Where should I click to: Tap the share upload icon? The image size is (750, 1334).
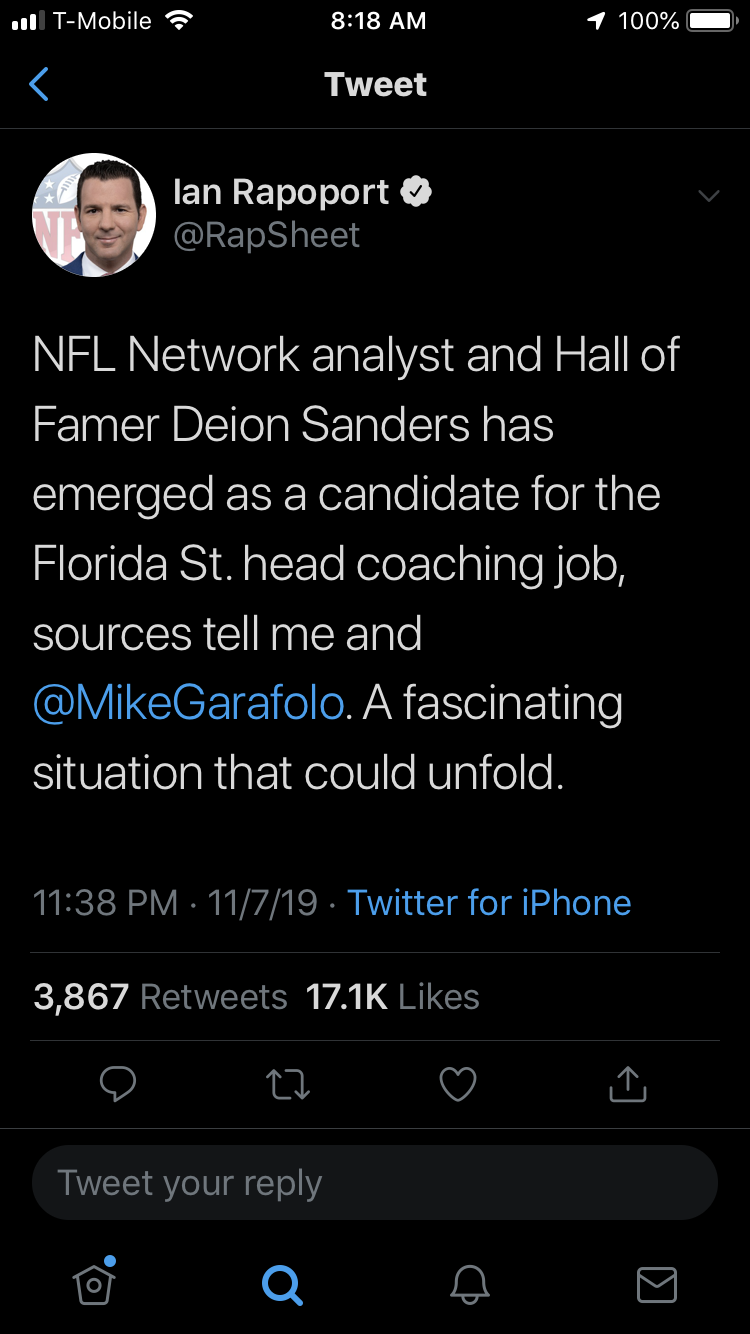click(x=628, y=1084)
